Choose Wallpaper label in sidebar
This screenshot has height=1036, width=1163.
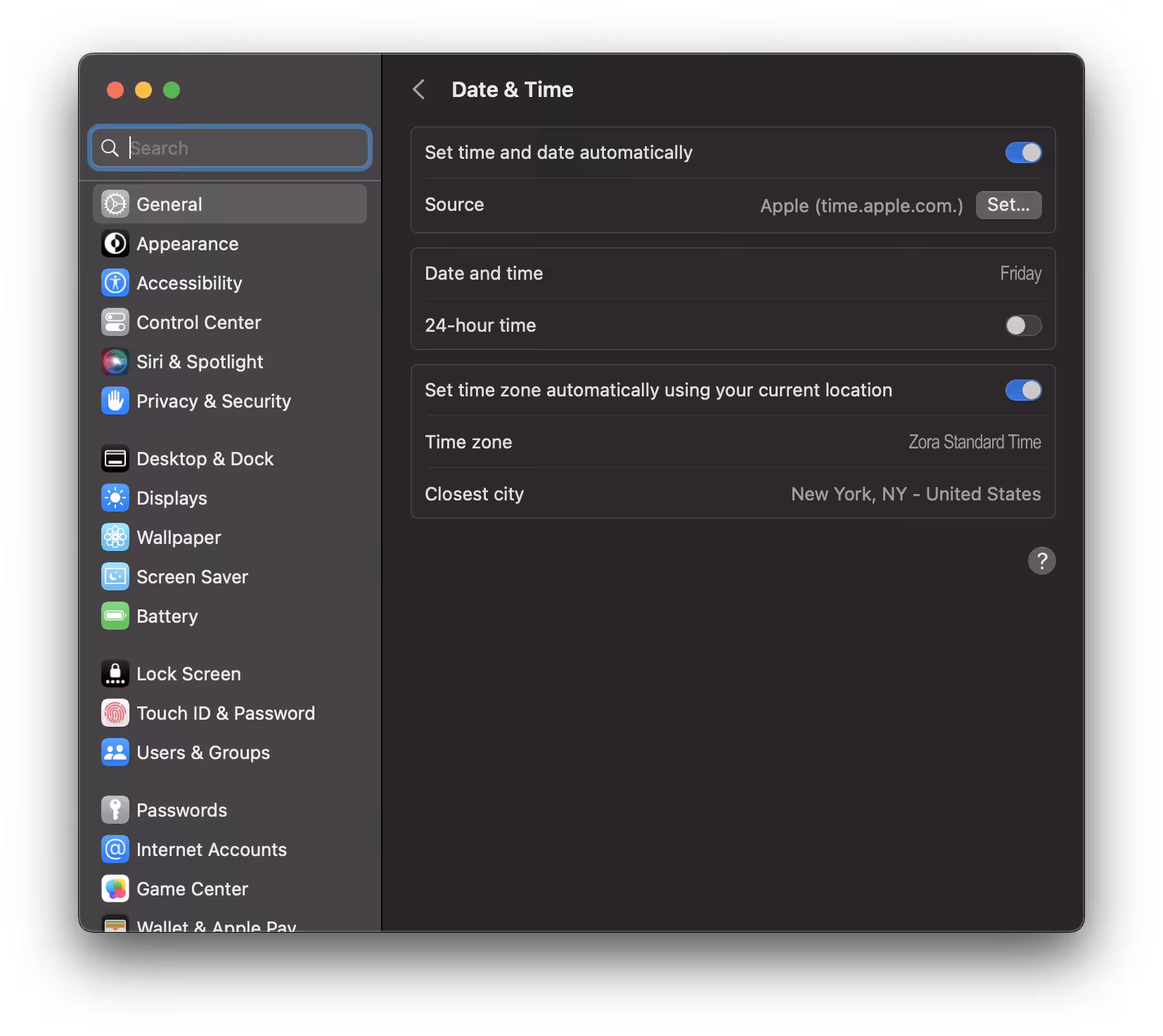click(179, 538)
